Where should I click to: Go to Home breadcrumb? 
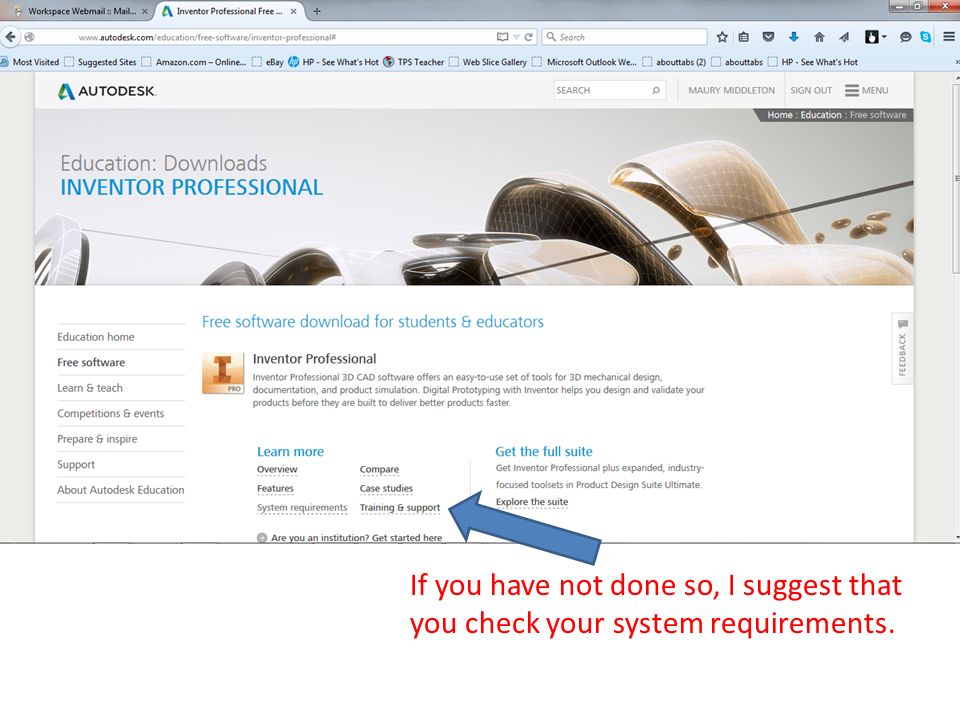(780, 114)
